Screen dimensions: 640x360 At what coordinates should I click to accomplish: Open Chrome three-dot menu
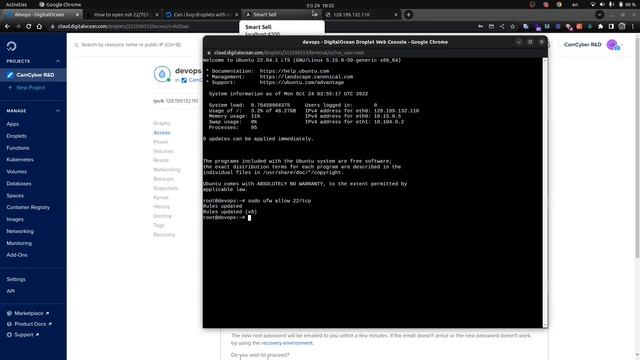(633, 26)
